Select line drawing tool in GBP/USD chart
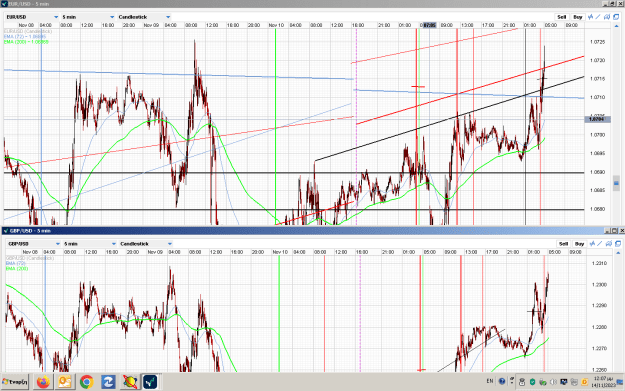625x391 pixels. pos(600,244)
